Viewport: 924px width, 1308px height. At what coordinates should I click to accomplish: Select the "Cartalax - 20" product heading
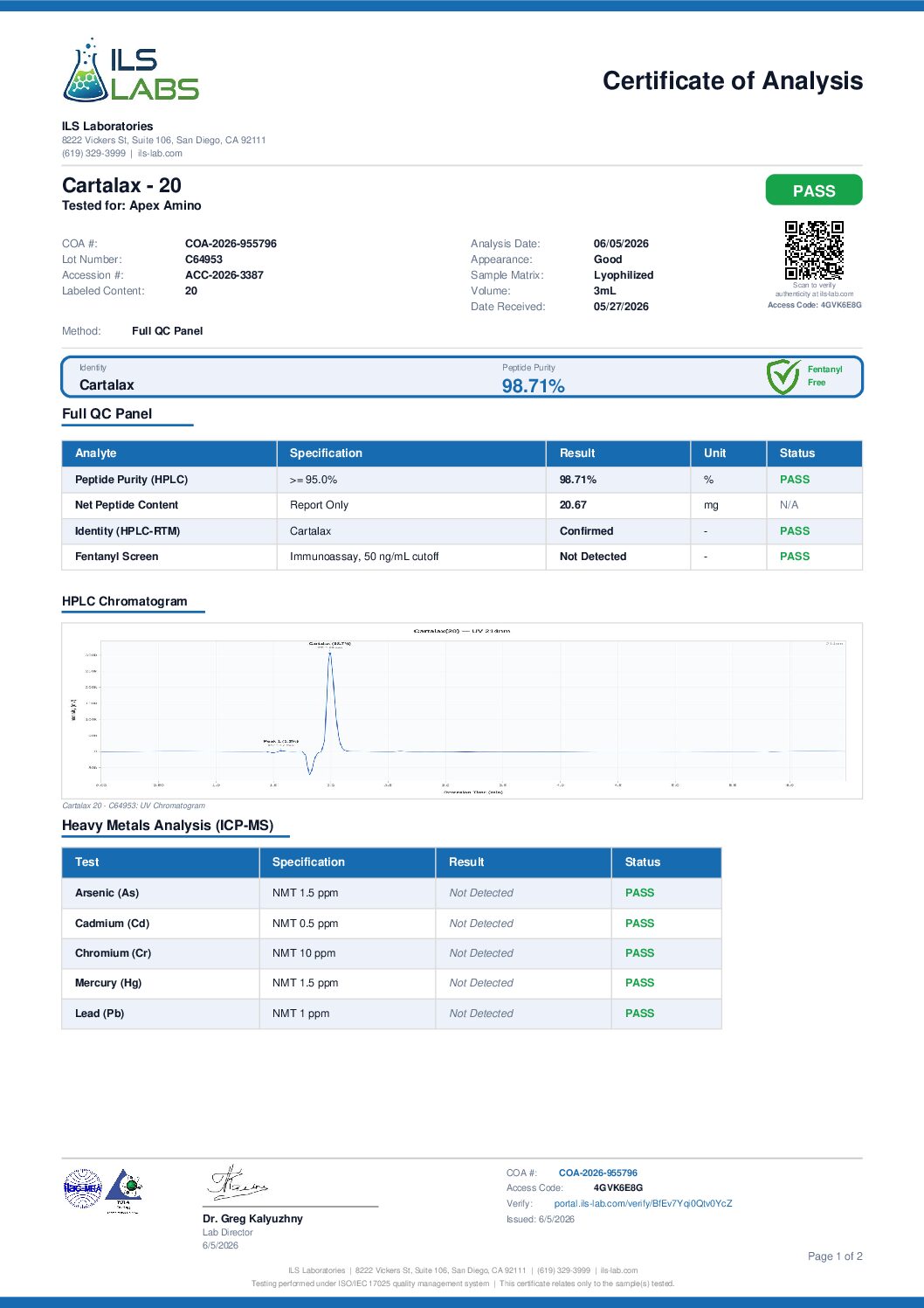121,185
